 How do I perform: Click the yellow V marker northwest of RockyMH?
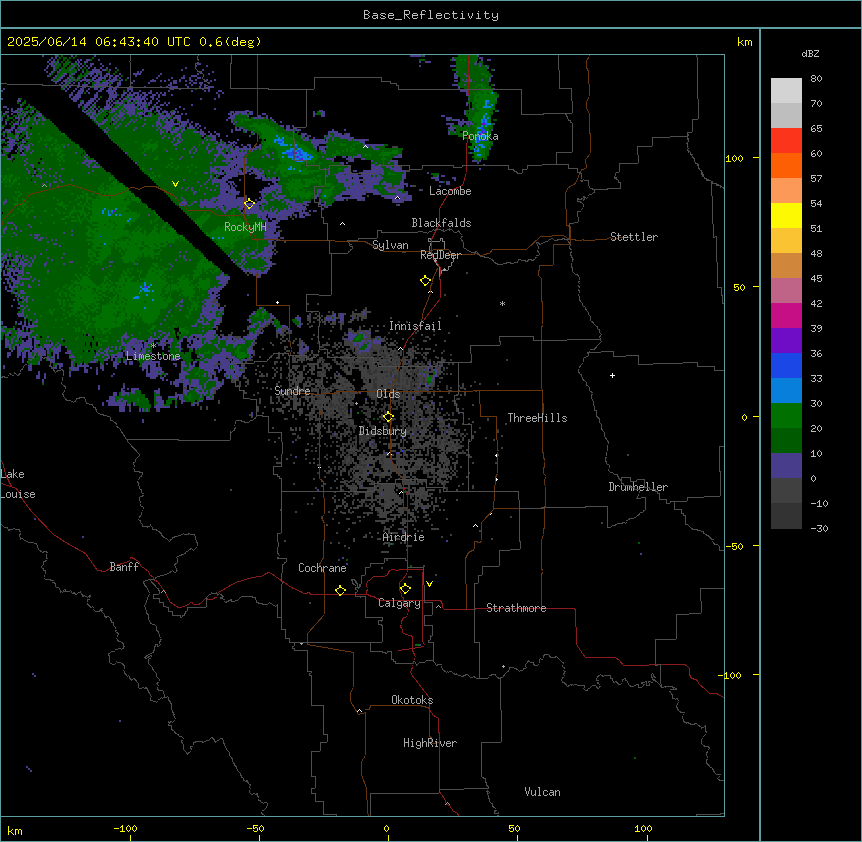(x=175, y=184)
